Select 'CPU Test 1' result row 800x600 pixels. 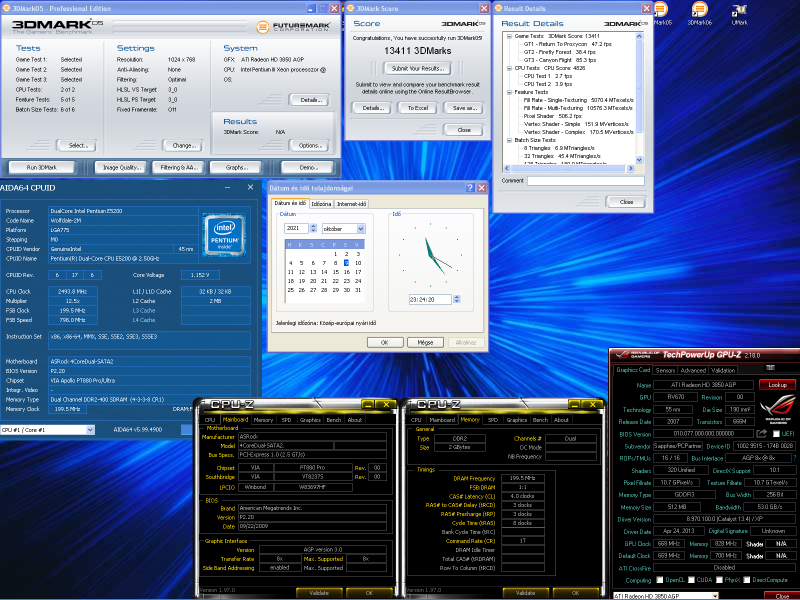(x=547, y=76)
